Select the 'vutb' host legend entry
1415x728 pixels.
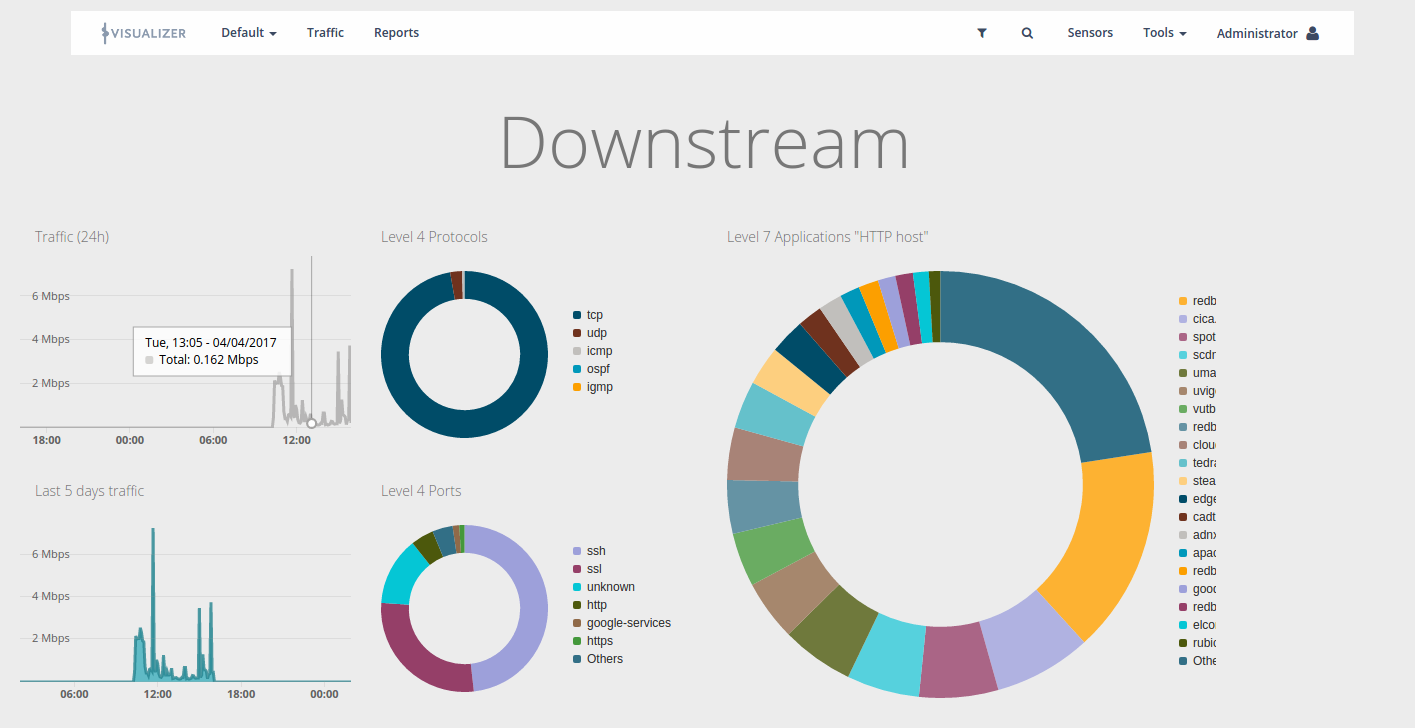tap(1197, 409)
